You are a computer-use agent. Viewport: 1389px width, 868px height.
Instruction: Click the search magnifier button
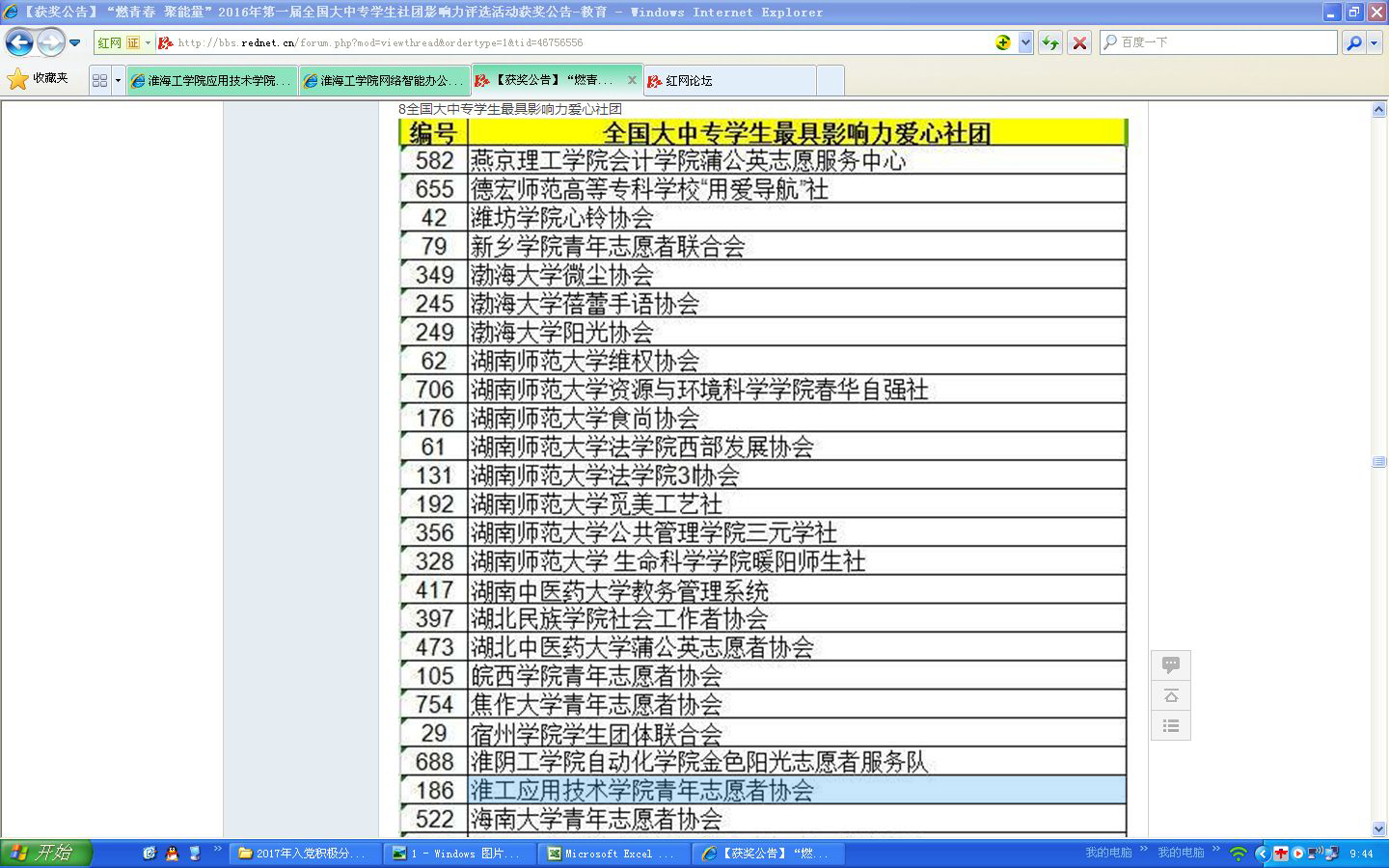[1354, 42]
